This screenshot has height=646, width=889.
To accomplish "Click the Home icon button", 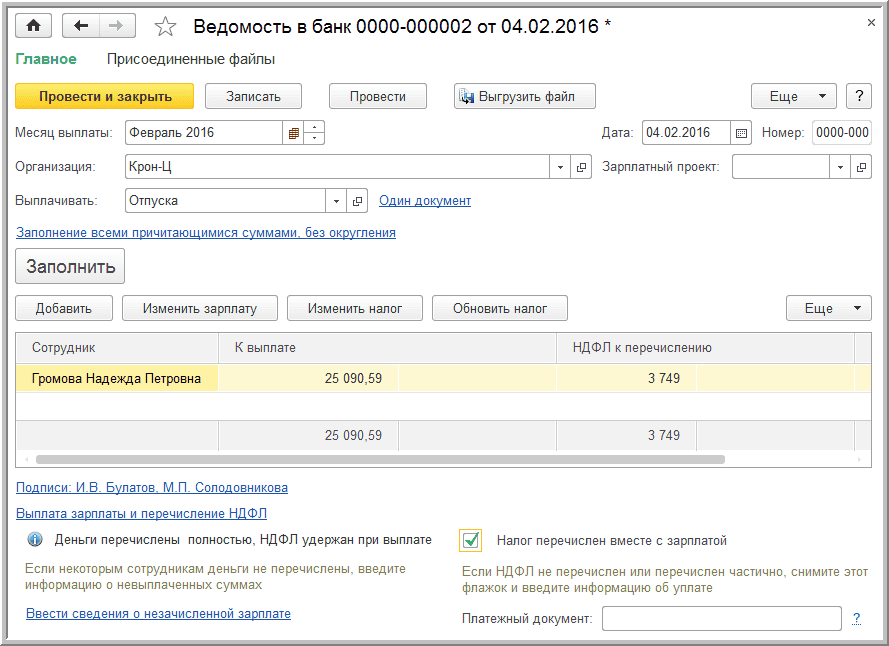I will (x=33, y=27).
